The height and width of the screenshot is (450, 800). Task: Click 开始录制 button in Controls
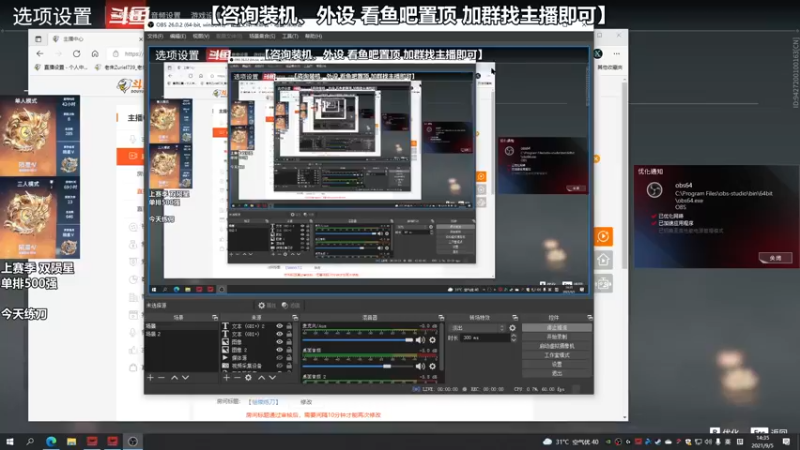coord(557,337)
